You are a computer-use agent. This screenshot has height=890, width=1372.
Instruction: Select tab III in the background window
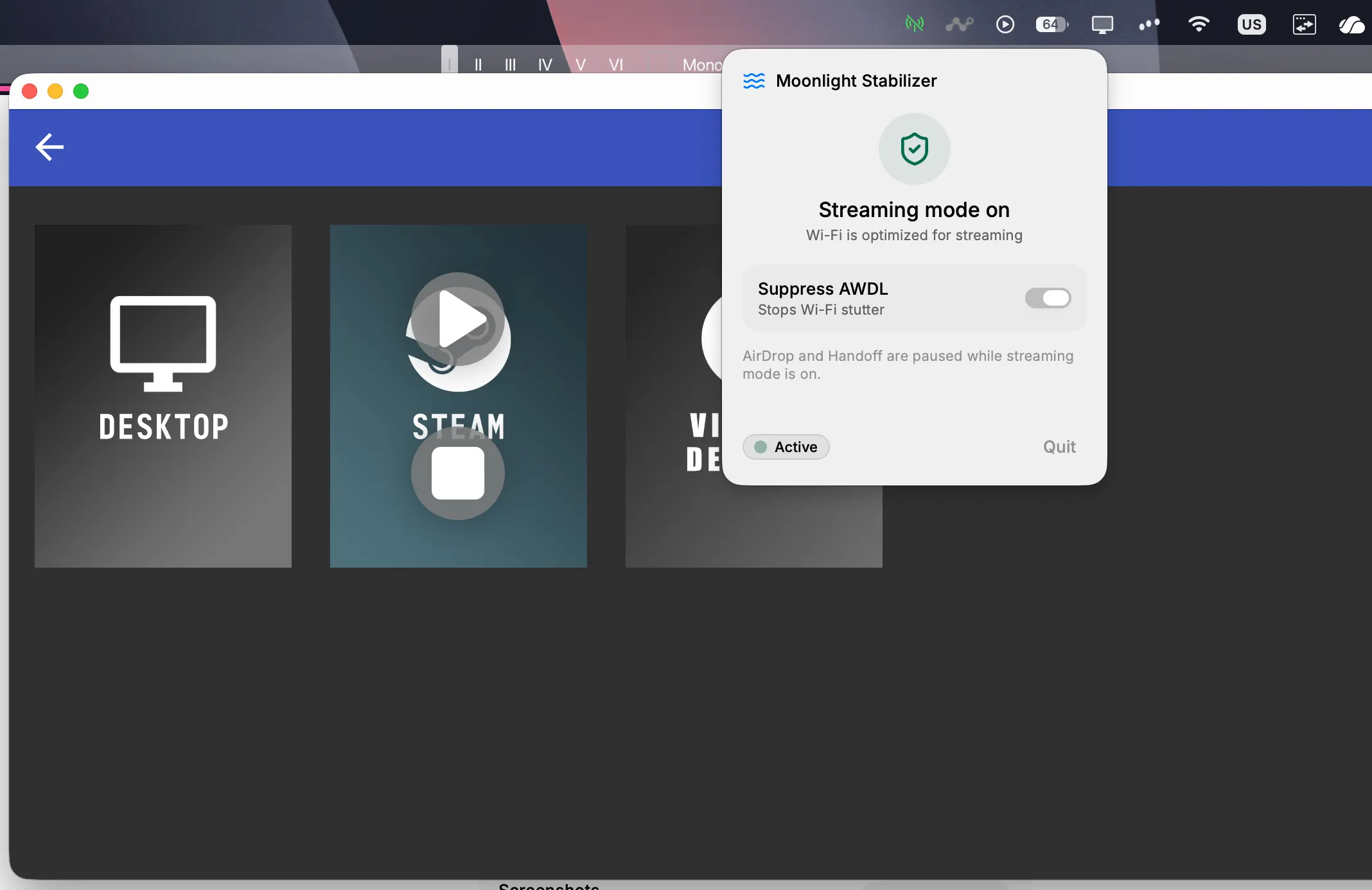[510, 64]
